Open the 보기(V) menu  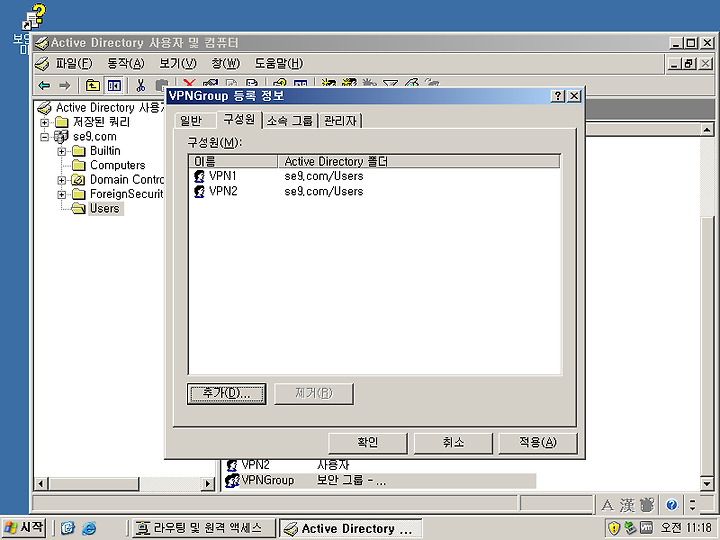click(x=178, y=63)
